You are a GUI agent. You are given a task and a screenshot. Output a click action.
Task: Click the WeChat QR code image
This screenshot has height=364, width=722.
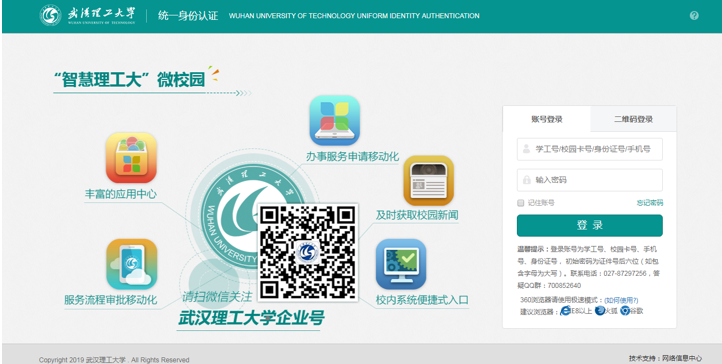[x=308, y=253]
